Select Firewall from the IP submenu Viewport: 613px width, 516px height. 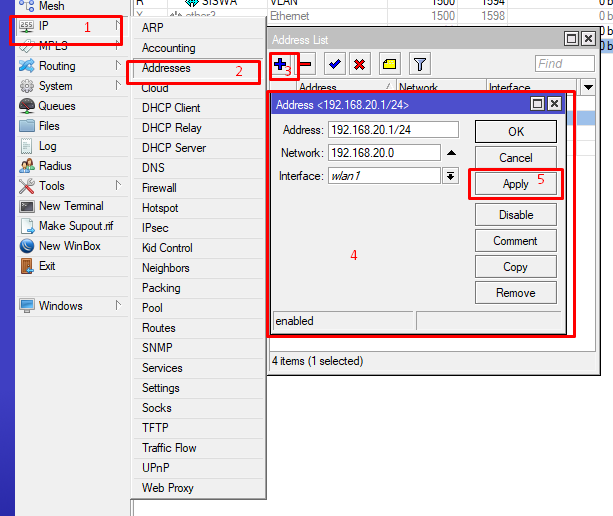point(159,188)
